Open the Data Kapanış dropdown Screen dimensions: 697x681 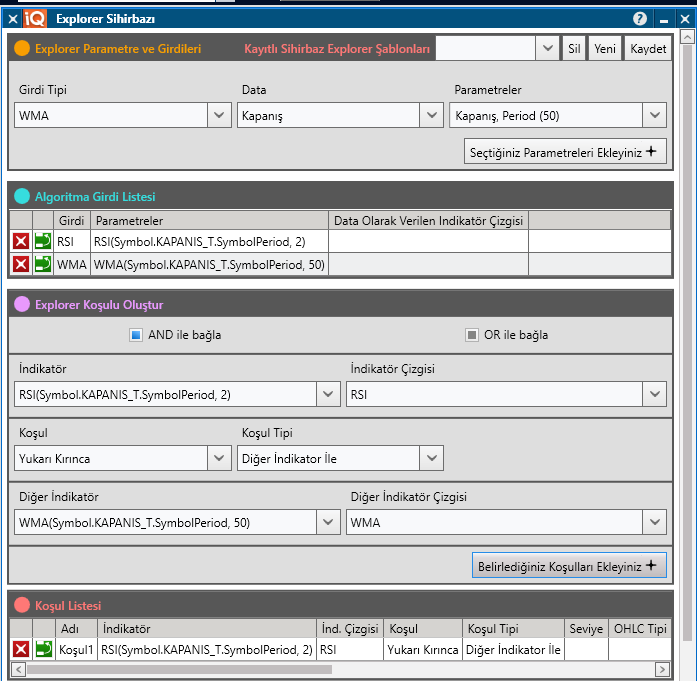tap(432, 116)
